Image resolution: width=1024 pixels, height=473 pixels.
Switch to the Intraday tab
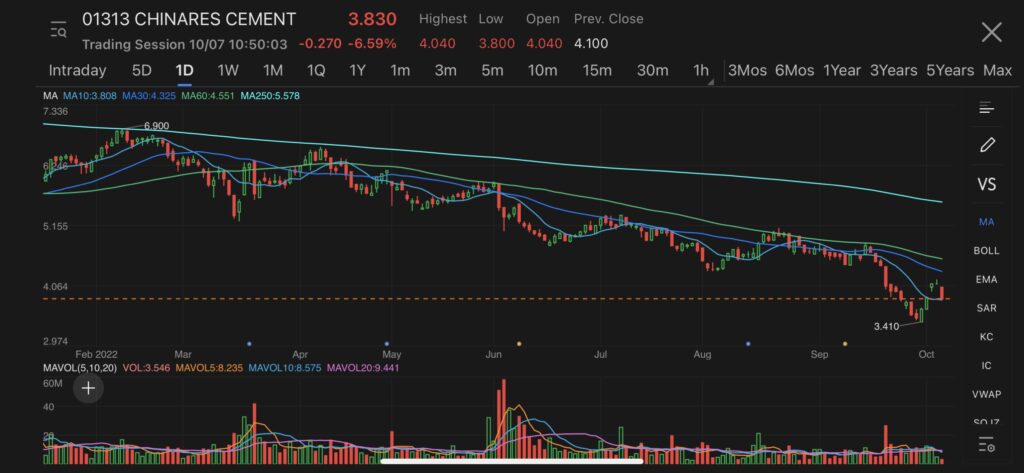coord(77,71)
